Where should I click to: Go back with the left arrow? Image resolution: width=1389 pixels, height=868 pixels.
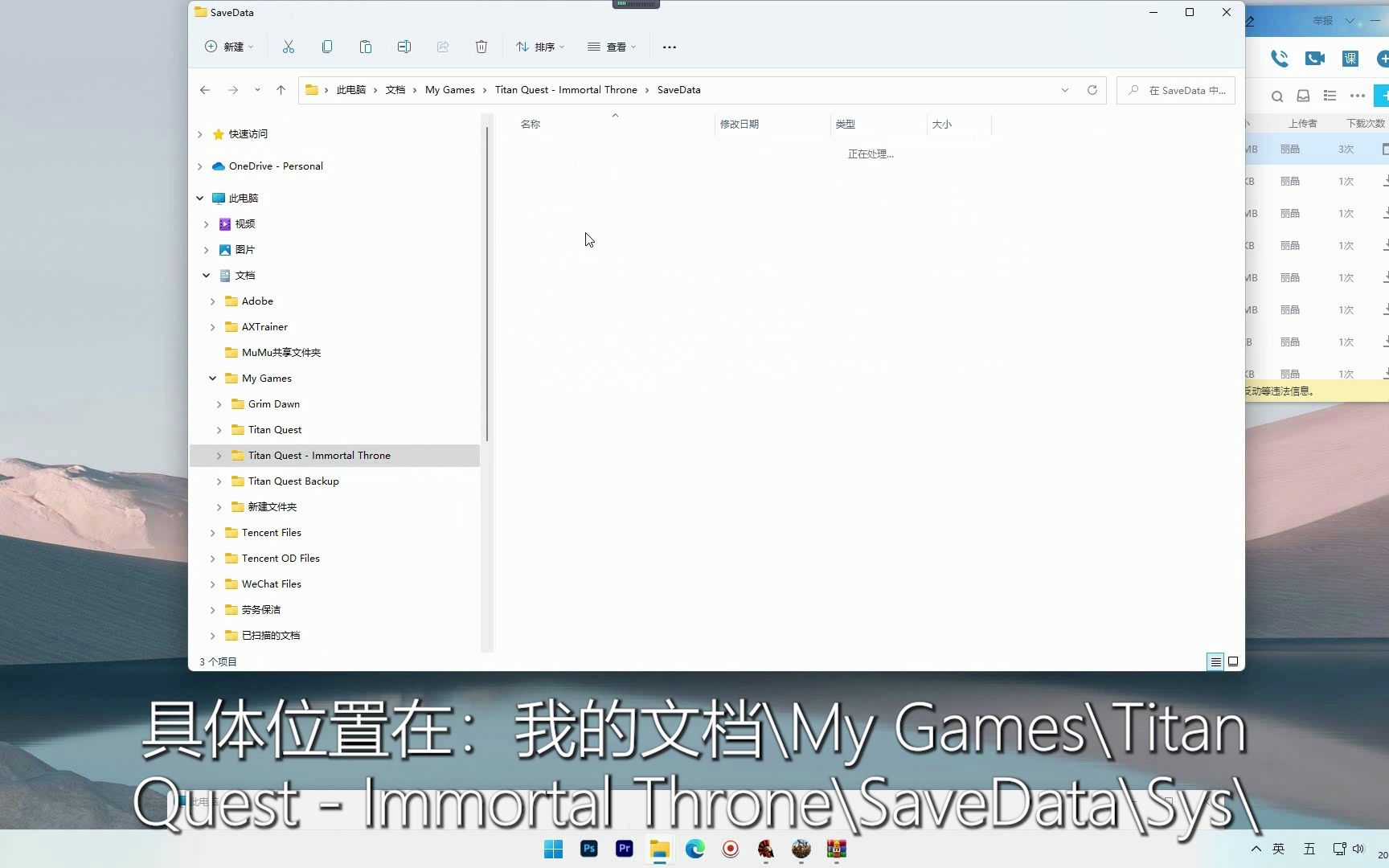click(205, 90)
